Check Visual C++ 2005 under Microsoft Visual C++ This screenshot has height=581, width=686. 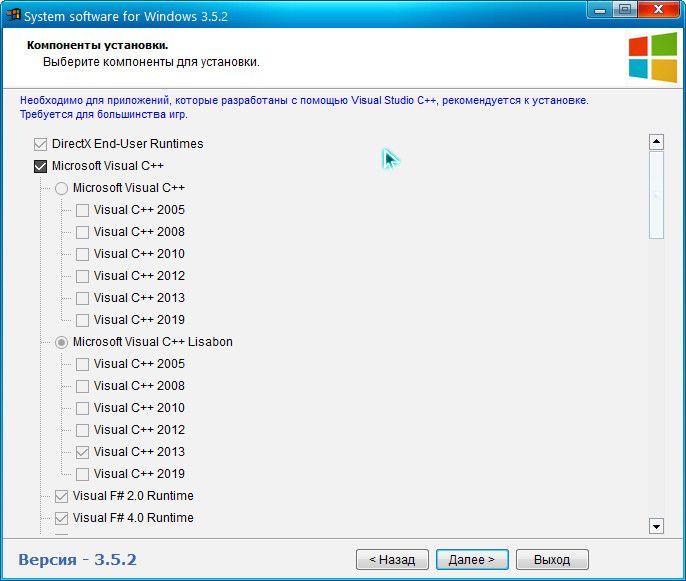pos(82,210)
